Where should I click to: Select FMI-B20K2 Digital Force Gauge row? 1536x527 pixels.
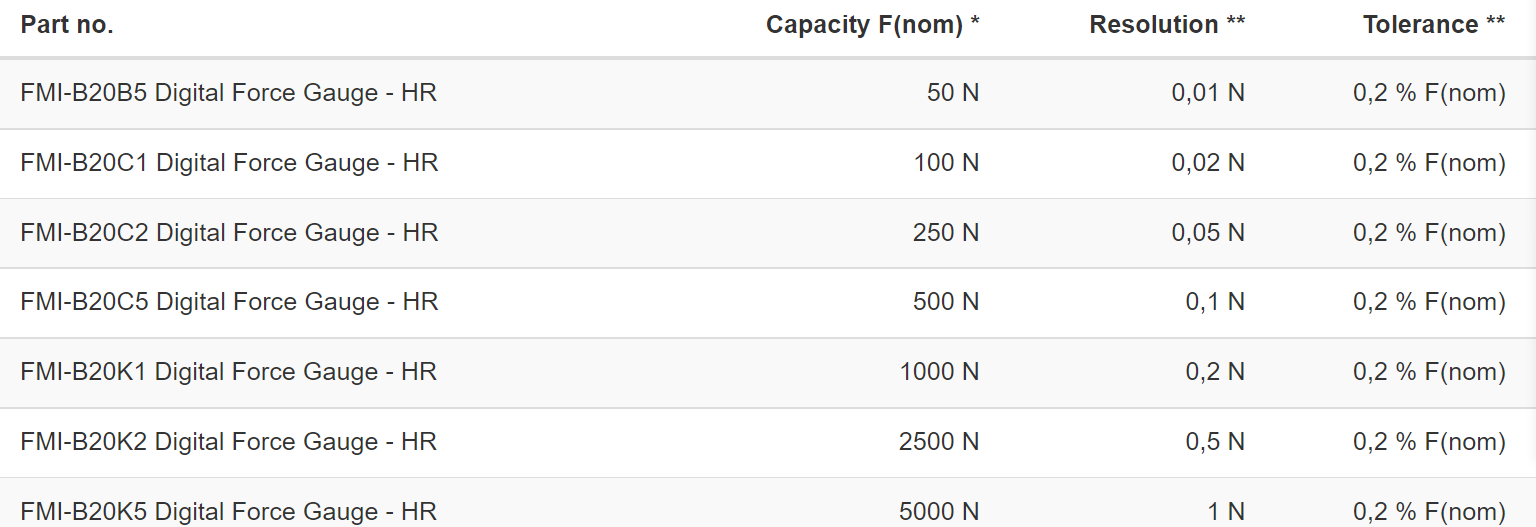(768, 443)
